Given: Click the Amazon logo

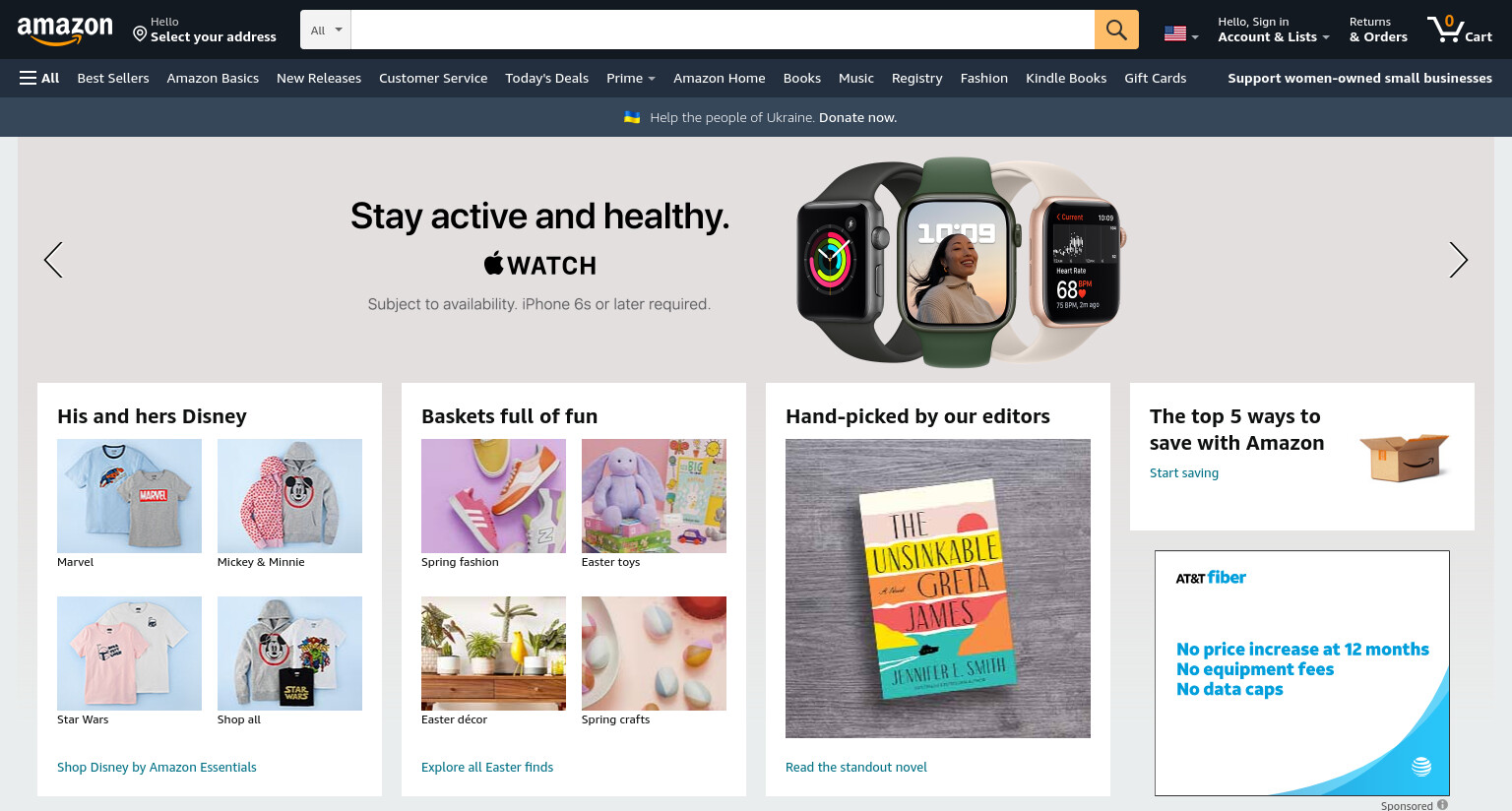Looking at the screenshot, I should click(x=65, y=31).
